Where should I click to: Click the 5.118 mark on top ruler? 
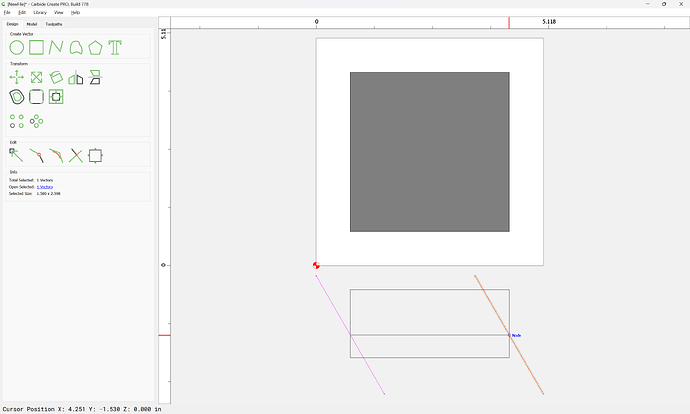pyautogui.click(x=549, y=22)
